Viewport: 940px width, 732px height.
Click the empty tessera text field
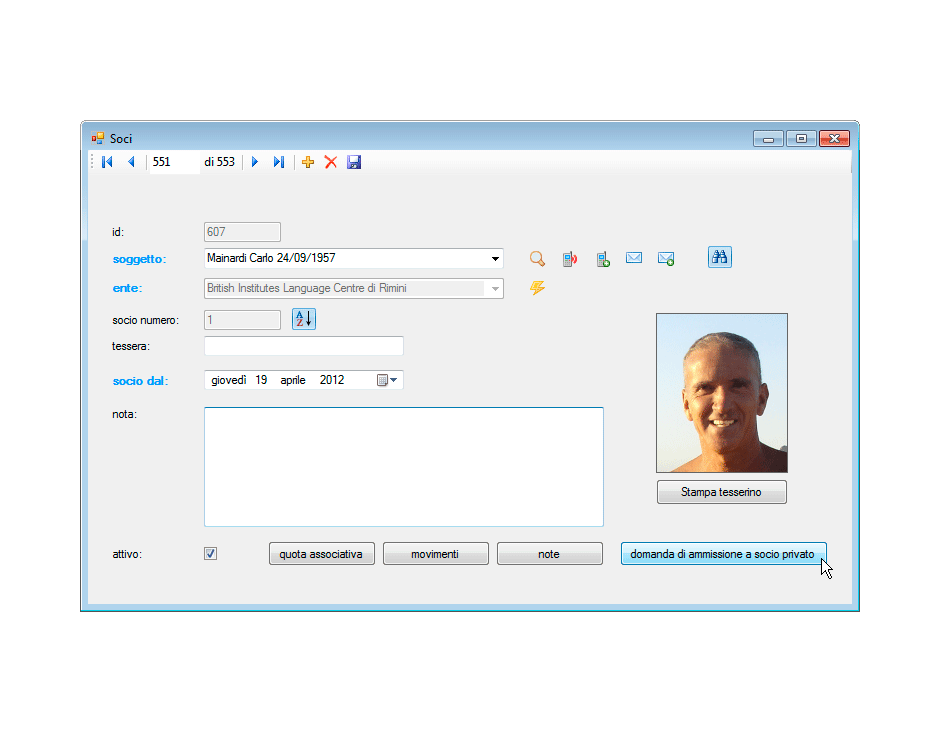[x=304, y=346]
